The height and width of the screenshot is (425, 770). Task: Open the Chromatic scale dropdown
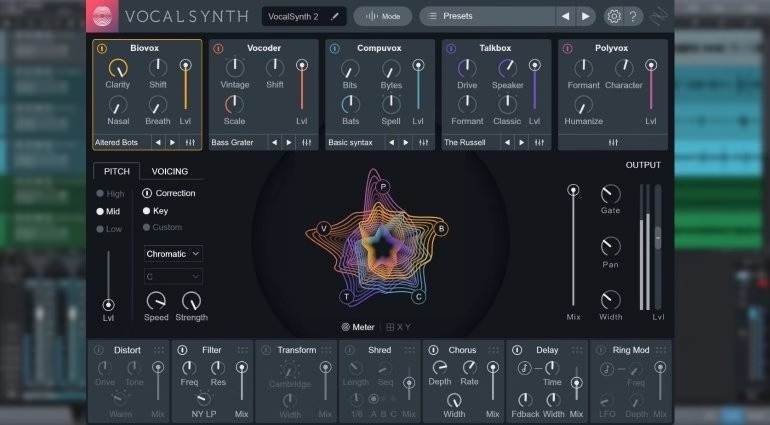[x=173, y=253]
